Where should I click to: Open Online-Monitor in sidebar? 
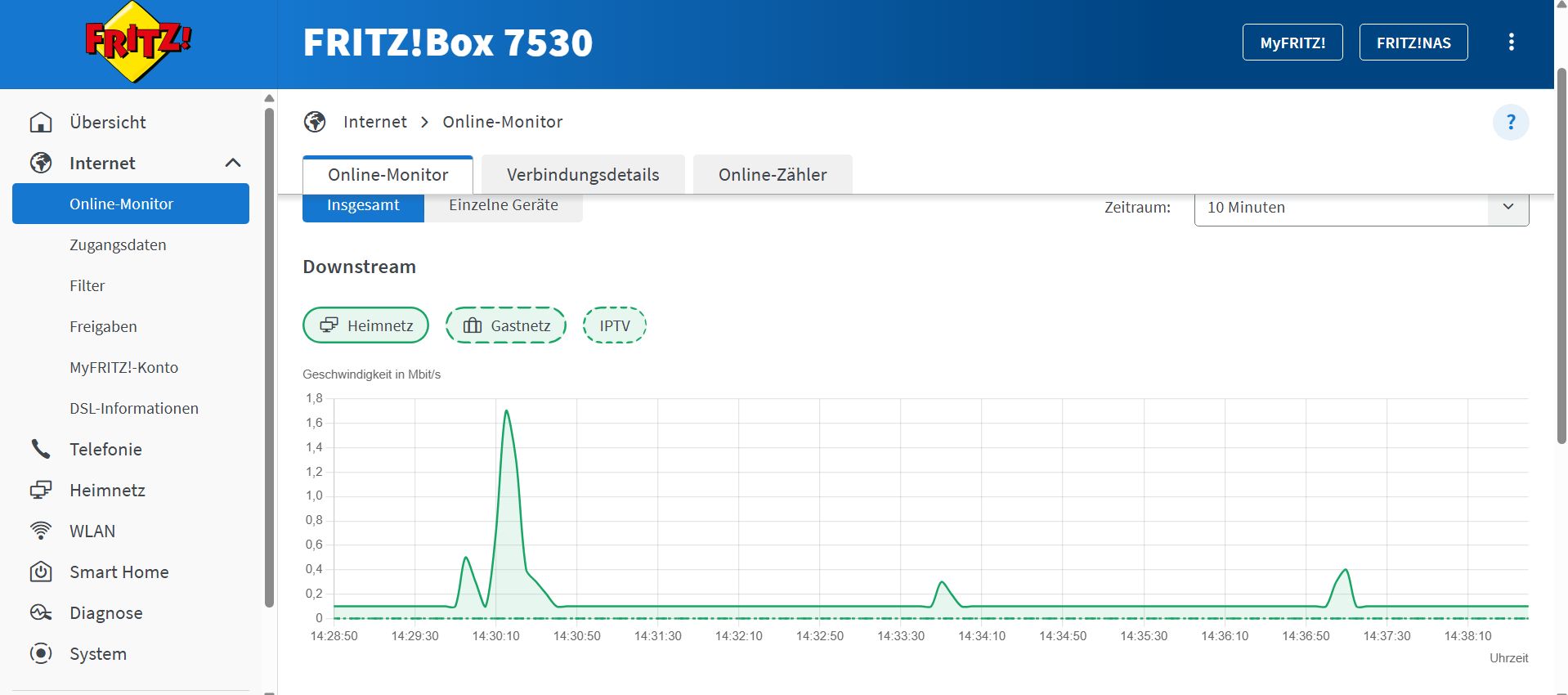(131, 204)
